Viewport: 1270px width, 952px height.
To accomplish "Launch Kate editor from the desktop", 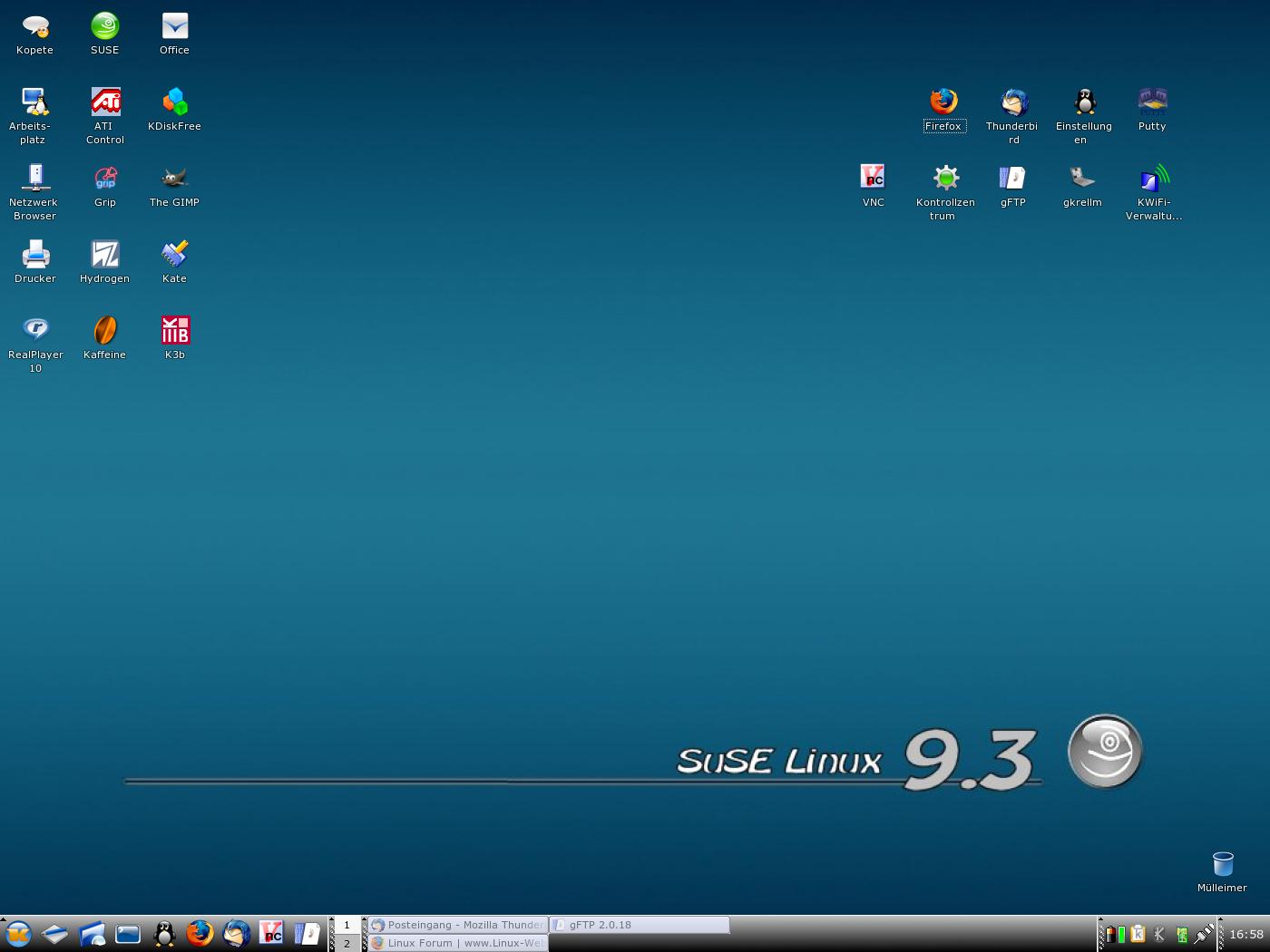I will pyautogui.click(x=174, y=263).
